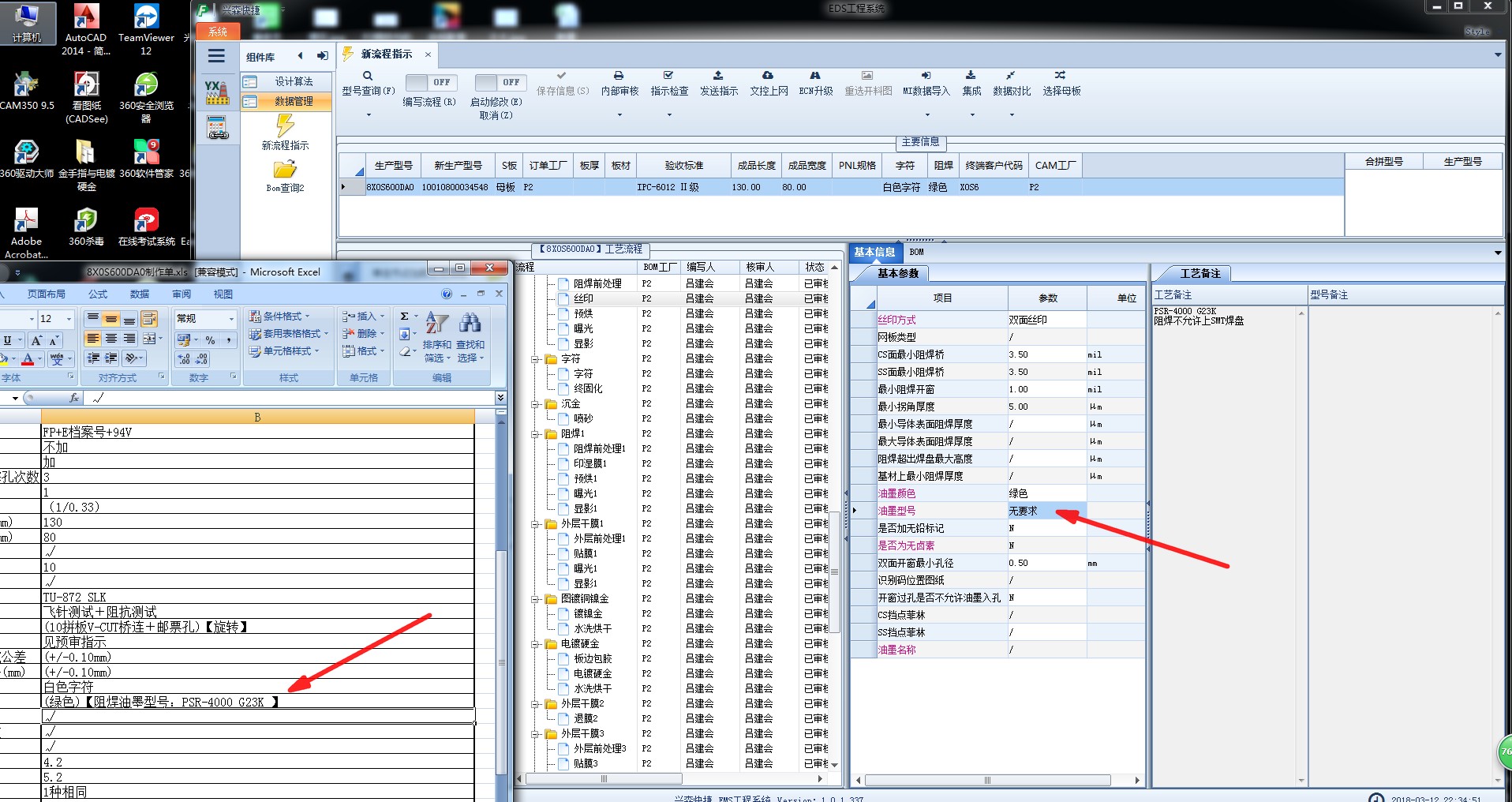Click Excel's insert function fx icon
The height and width of the screenshot is (802, 1512).
click(x=74, y=398)
